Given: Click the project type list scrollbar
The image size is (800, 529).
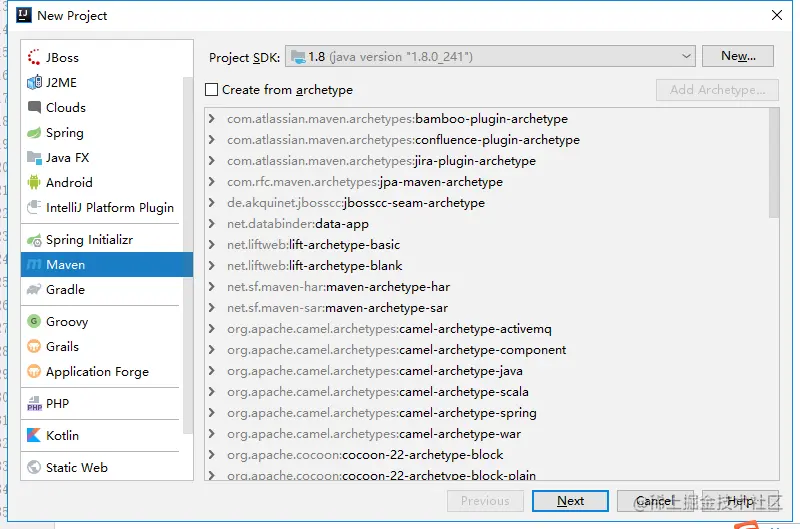Looking at the screenshot, I should coord(188,255).
